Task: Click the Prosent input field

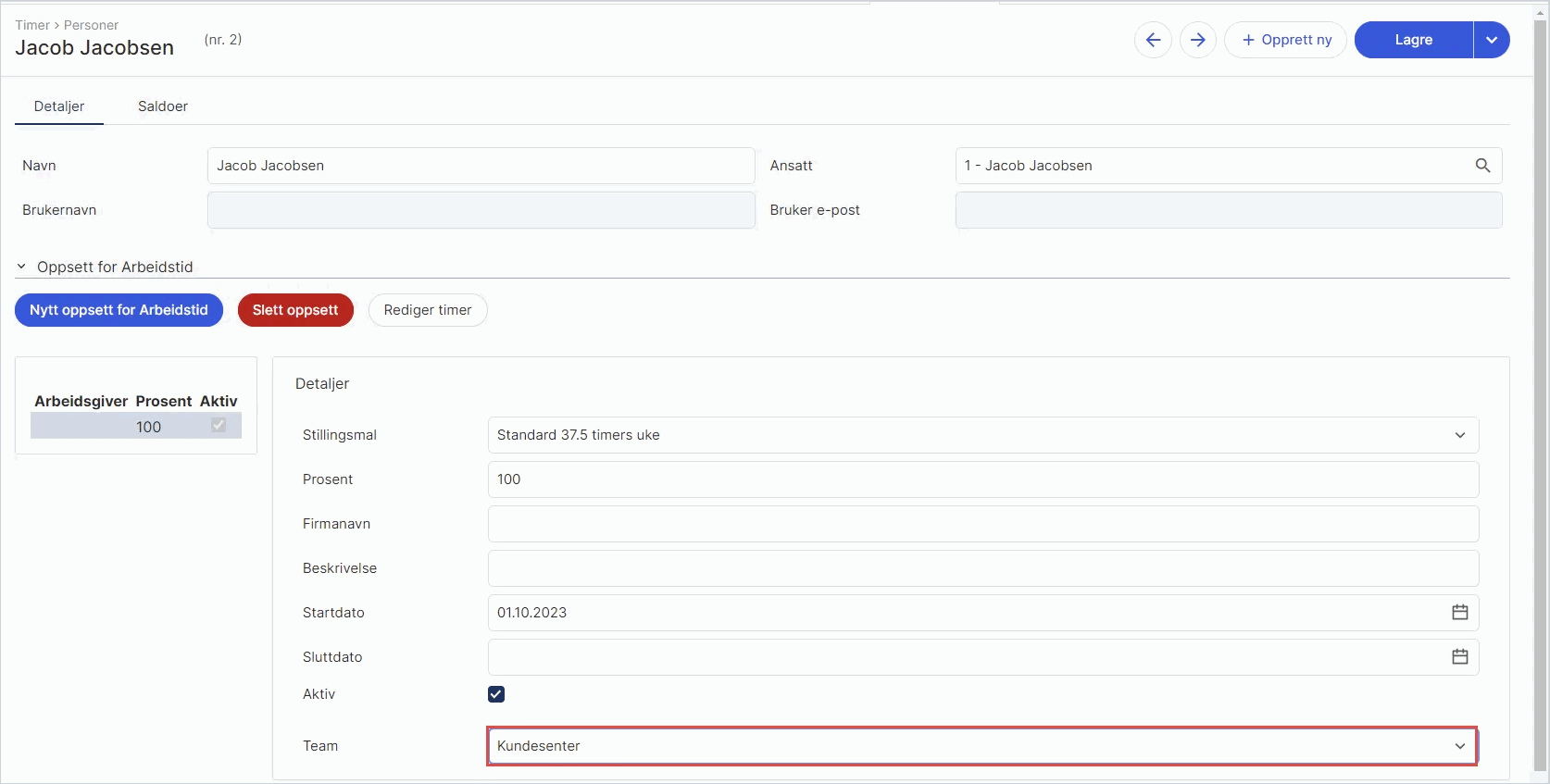Action: click(983, 479)
